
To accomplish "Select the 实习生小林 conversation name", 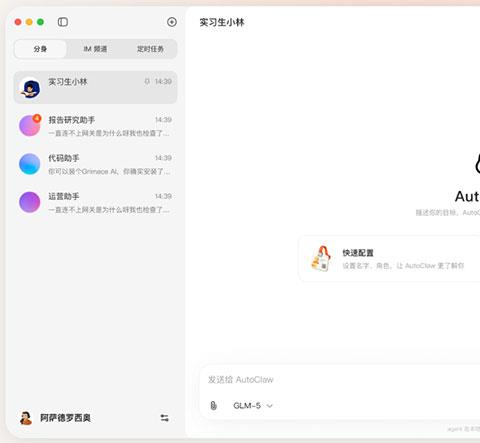I will click(x=68, y=82).
